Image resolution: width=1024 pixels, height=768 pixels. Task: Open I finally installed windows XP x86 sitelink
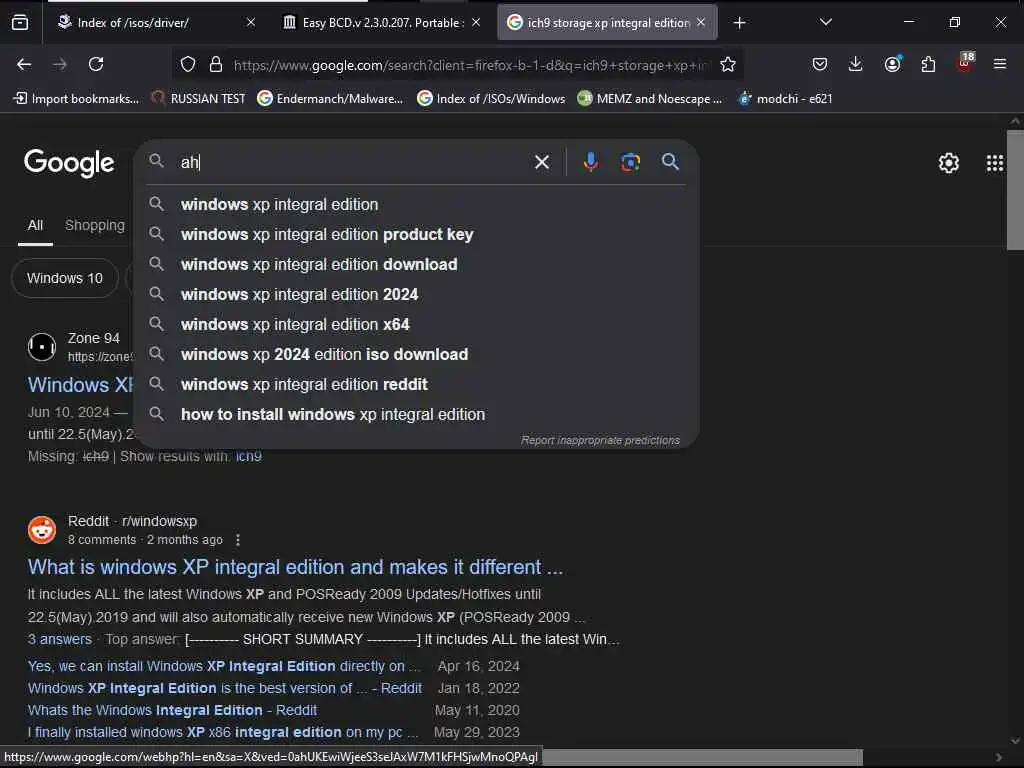(223, 732)
